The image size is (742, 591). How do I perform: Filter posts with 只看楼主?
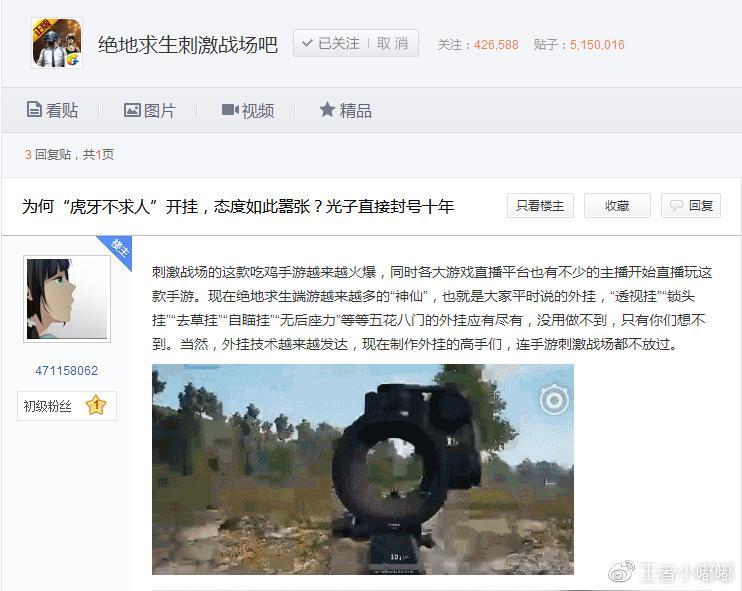540,206
